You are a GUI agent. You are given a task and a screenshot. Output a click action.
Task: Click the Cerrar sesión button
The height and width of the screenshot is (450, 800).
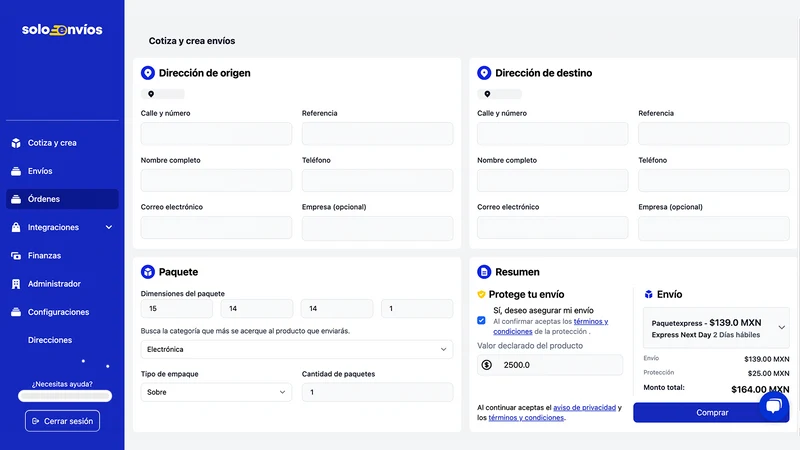click(62, 421)
